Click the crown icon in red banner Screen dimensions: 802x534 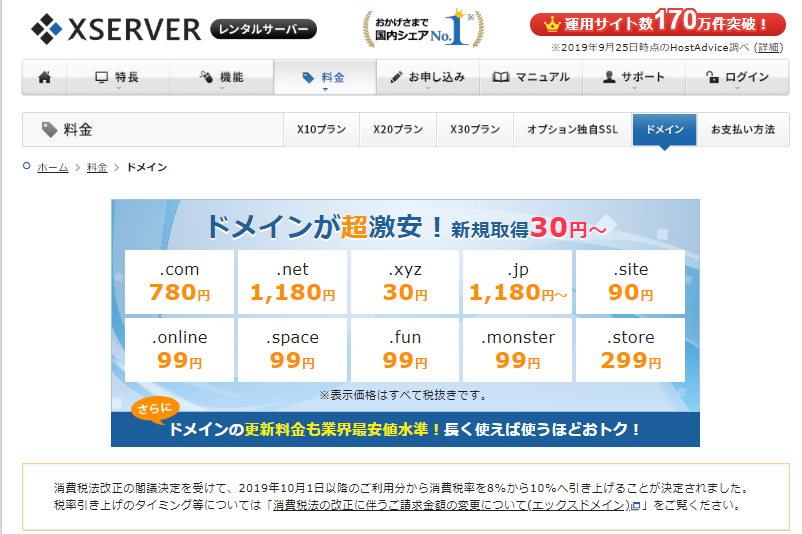(x=552, y=24)
